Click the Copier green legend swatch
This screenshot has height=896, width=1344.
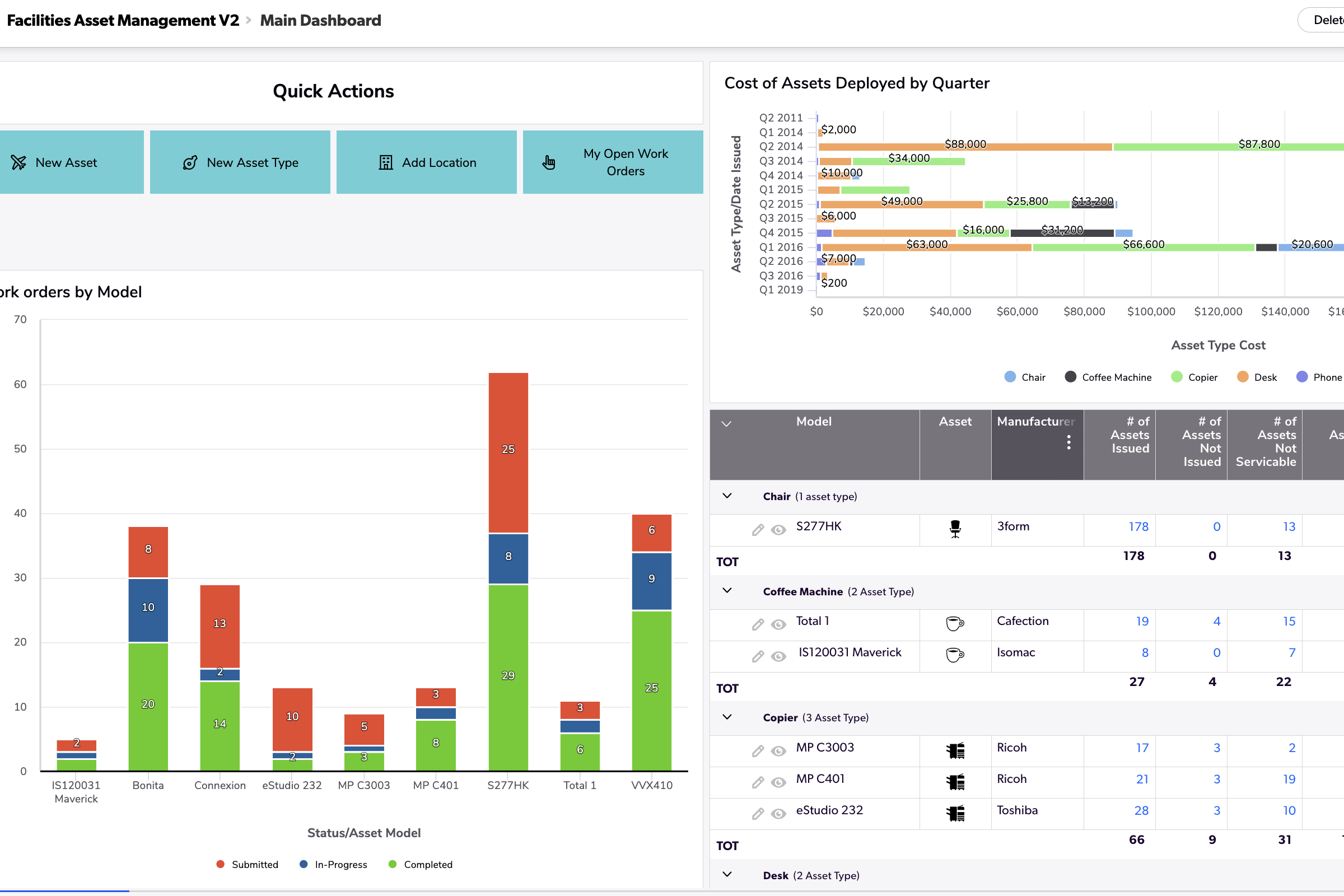(x=1177, y=377)
